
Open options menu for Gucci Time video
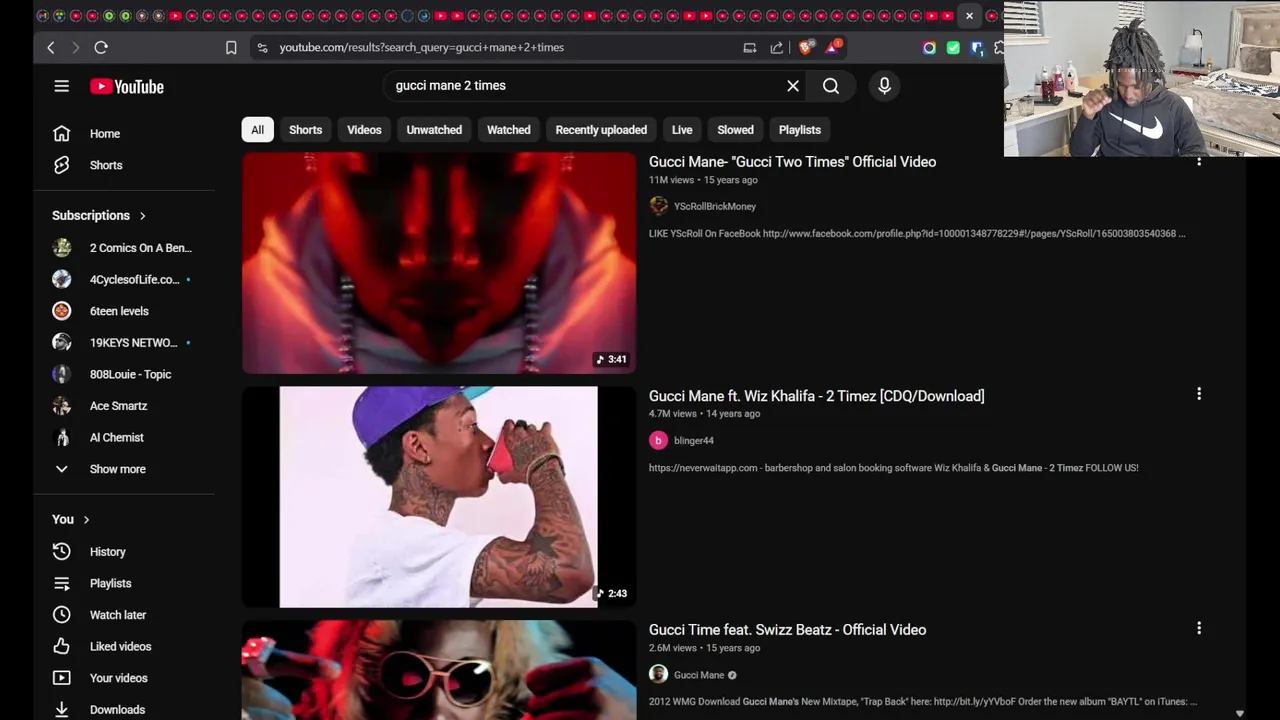tap(1199, 628)
